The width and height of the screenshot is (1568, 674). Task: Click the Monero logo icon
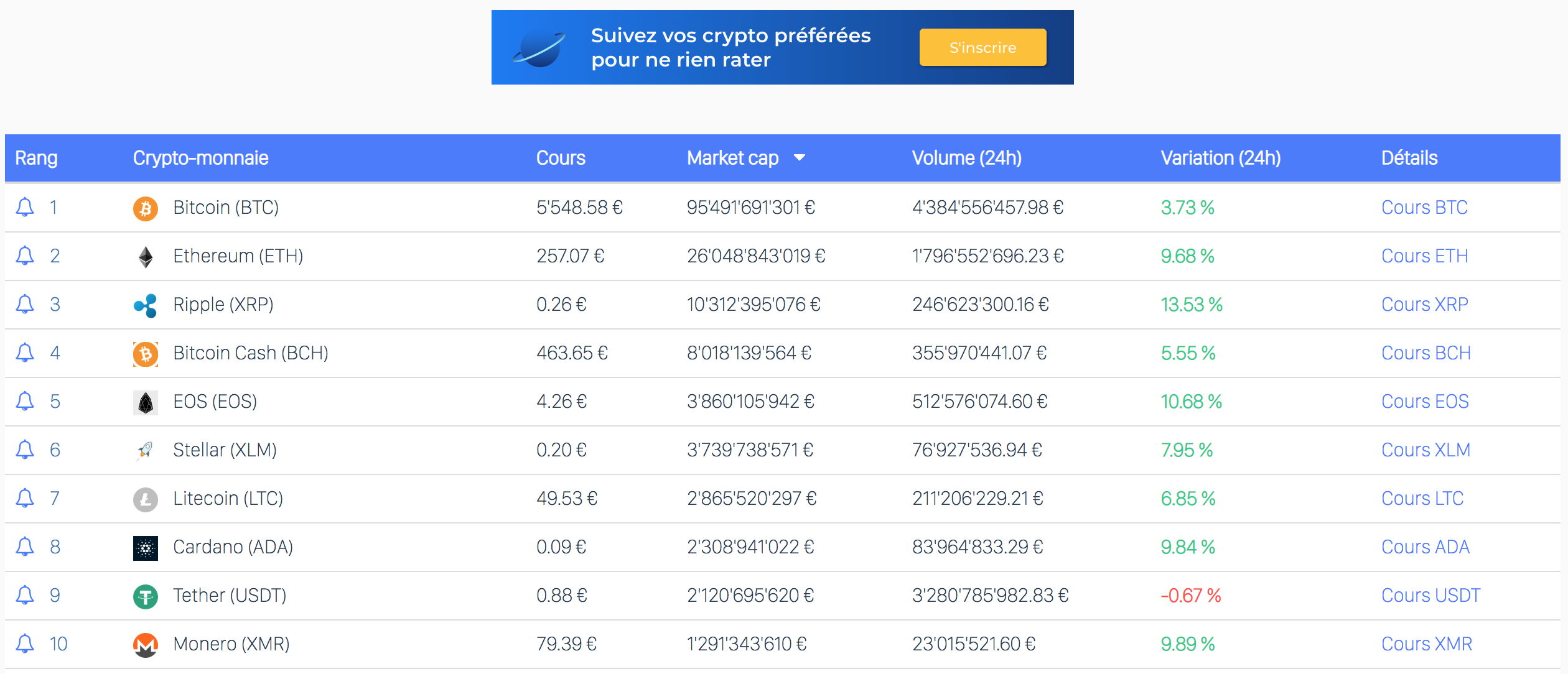[146, 645]
